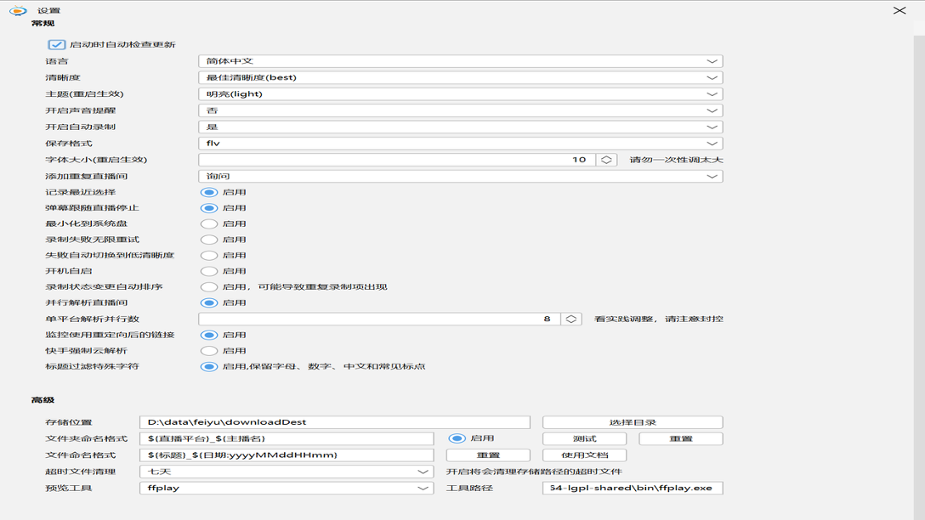Toggle the 弹幕跟随直播停止 radio button
925x520 pixels.
click(209, 208)
